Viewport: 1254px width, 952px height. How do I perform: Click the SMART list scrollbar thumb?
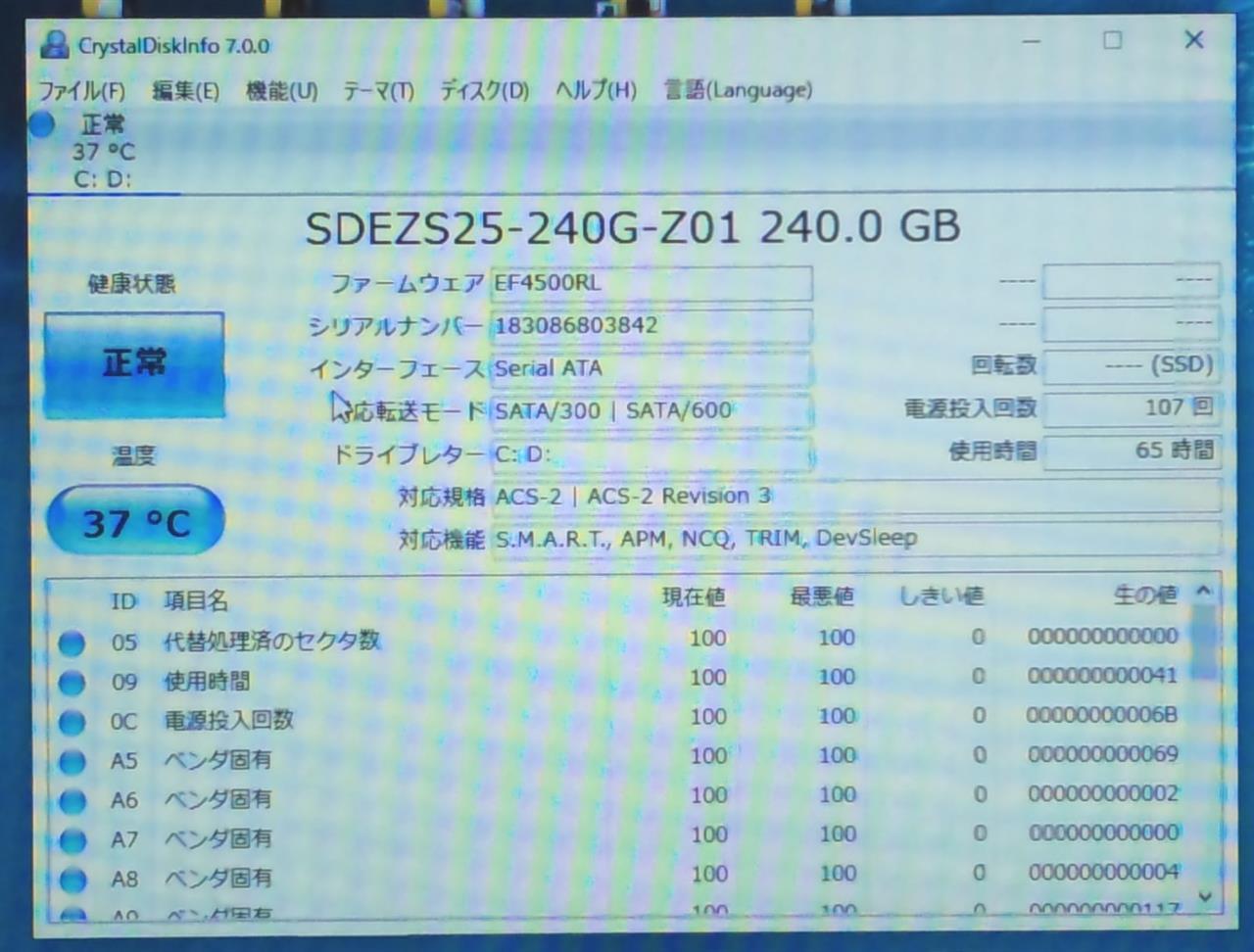click(x=1205, y=643)
